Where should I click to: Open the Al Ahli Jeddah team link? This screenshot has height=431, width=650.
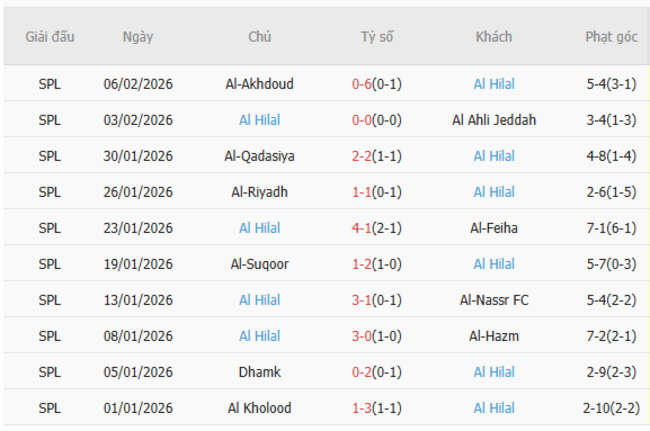point(494,120)
